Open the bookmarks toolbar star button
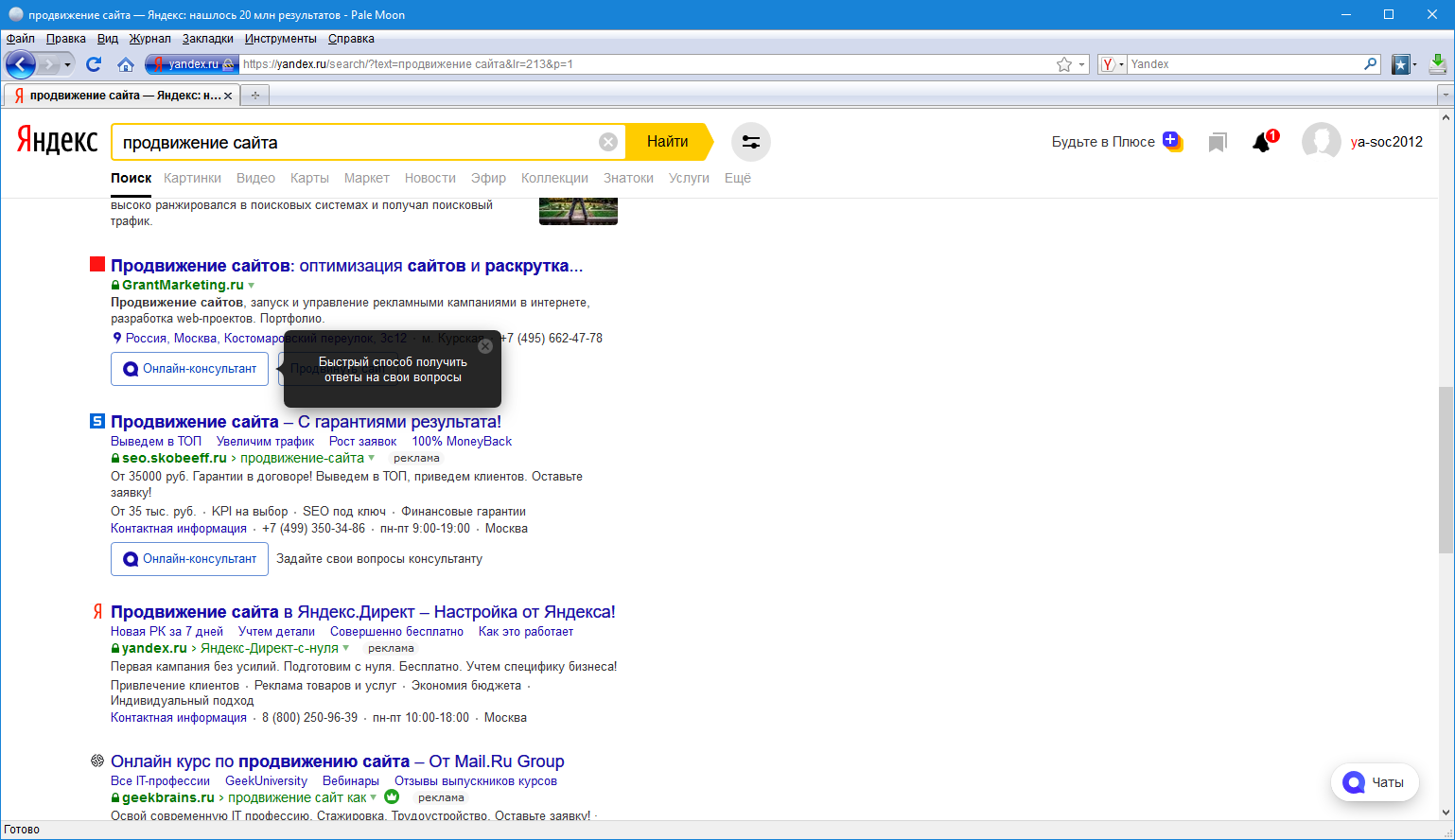The height and width of the screenshot is (840, 1455). click(1401, 64)
